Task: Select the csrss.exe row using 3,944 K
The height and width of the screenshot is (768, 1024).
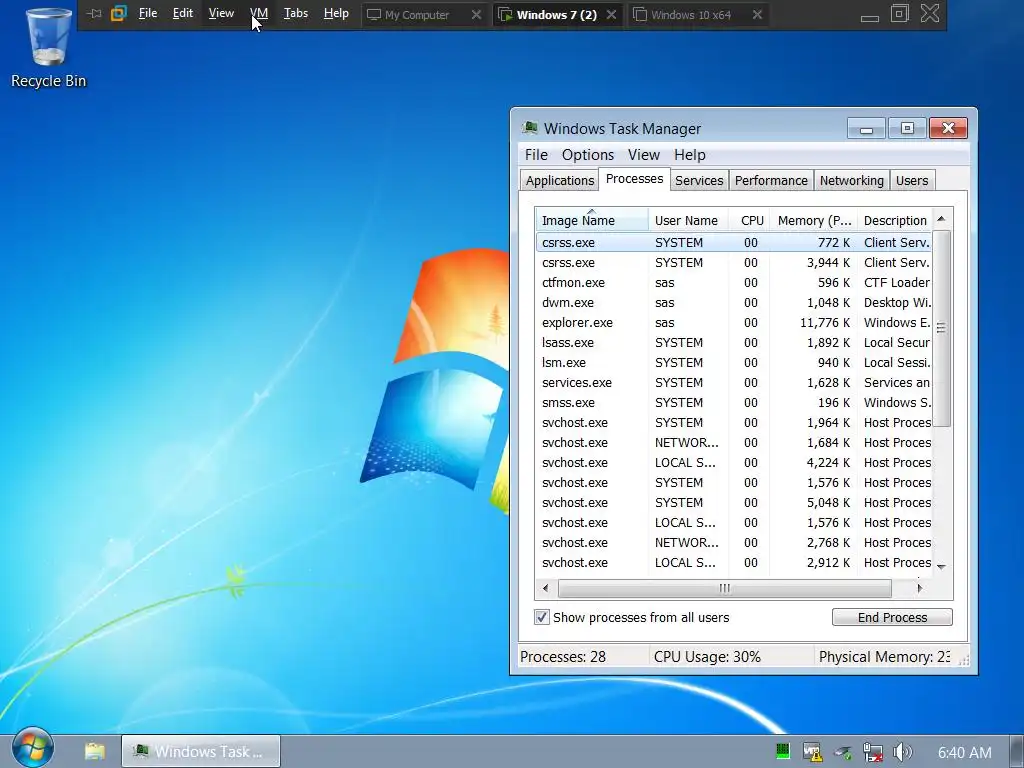Action: point(734,263)
